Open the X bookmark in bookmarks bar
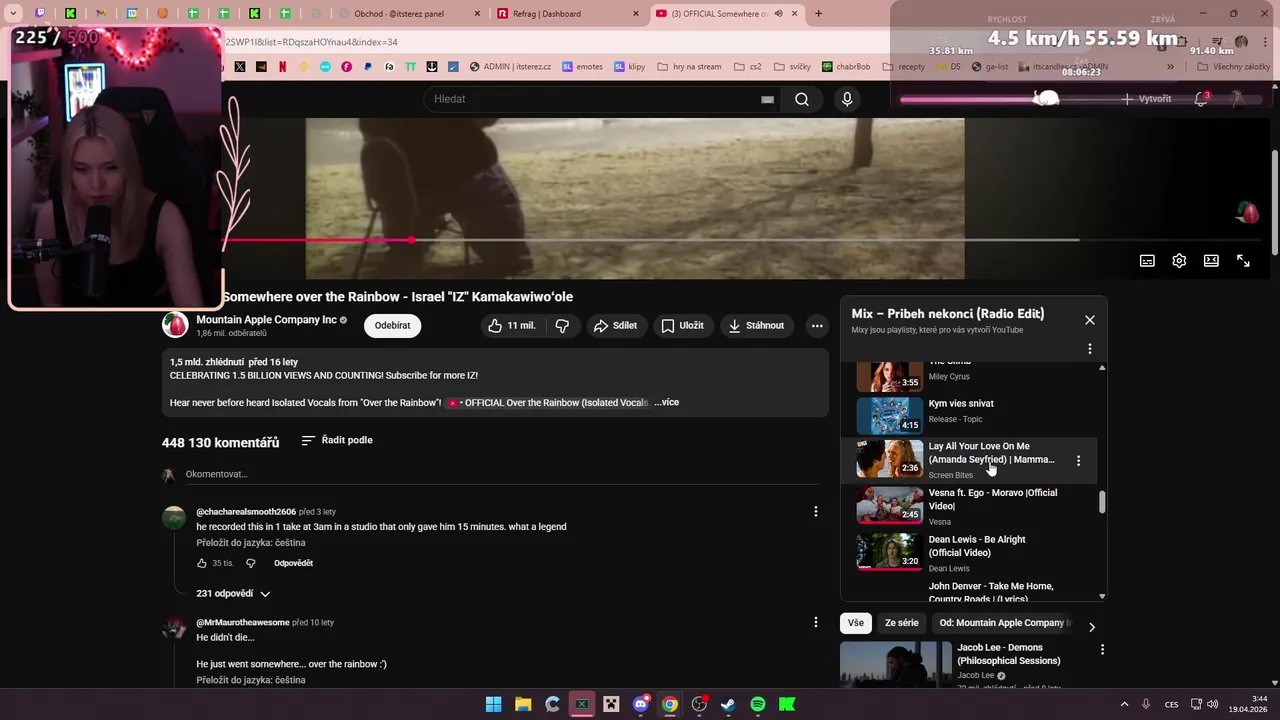This screenshot has height=720, width=1280. click(x=240, y=67)
